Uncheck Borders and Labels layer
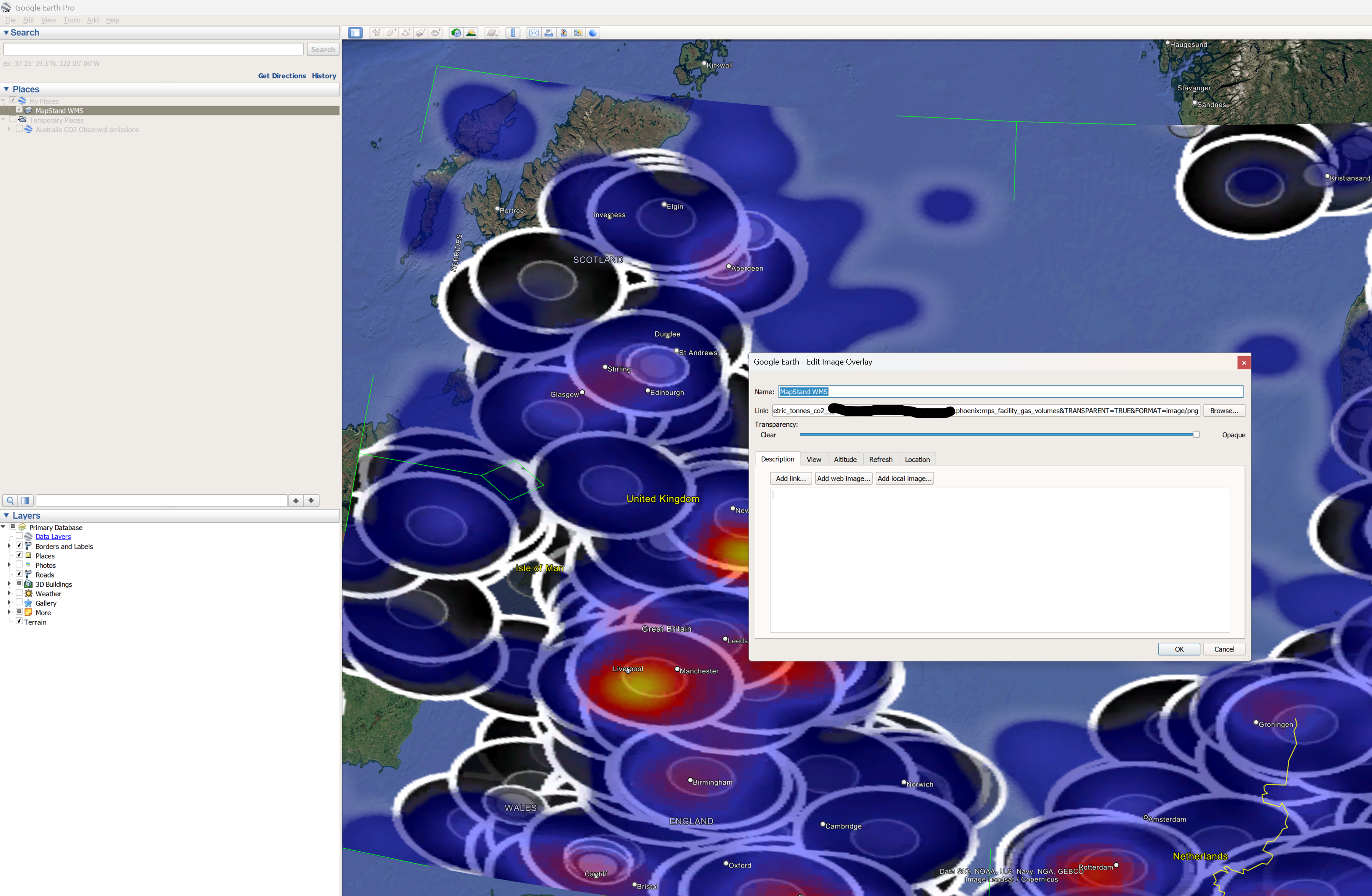The image size is (1372, 896). tap(19, 545)
